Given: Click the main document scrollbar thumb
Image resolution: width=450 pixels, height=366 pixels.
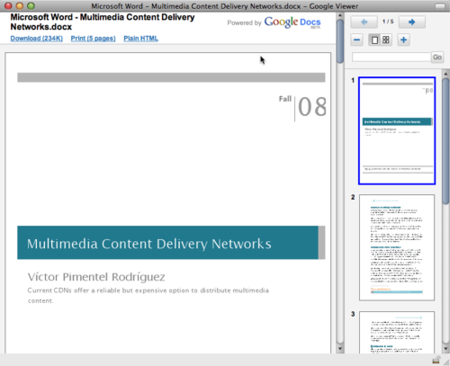Looking at the screenshot, I should click(340, 41).
